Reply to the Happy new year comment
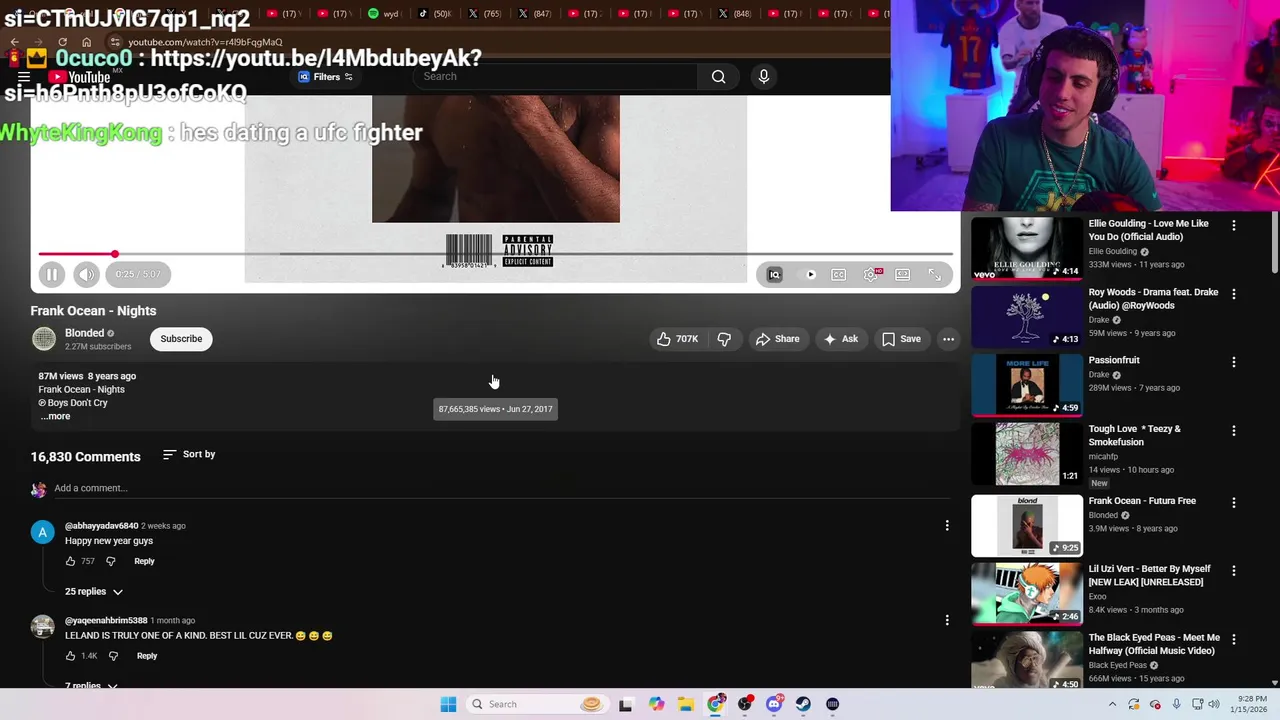Viewport: 1280px width, 720px height. point(144,561)
